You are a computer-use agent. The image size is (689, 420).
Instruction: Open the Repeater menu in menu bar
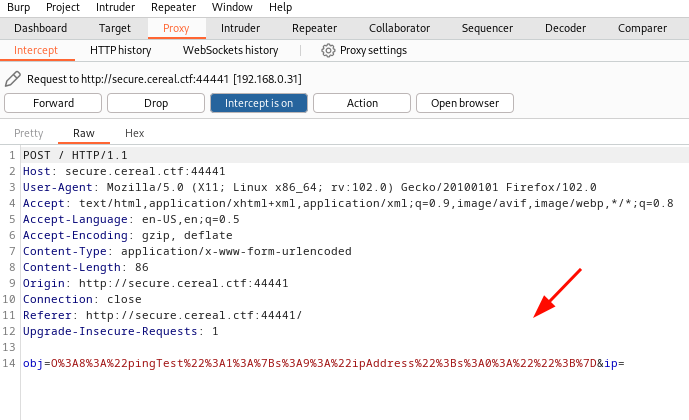coord(173,7)
